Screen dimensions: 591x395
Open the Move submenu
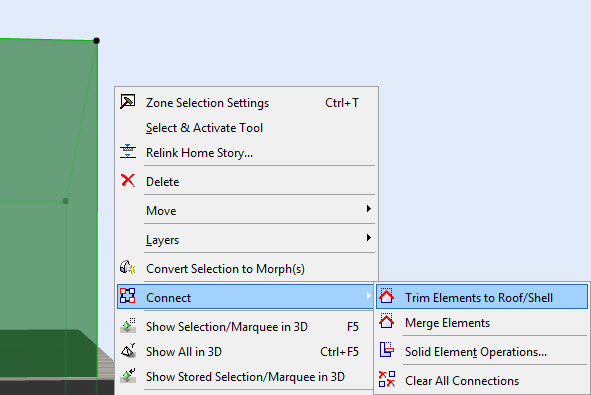[247, 211]
